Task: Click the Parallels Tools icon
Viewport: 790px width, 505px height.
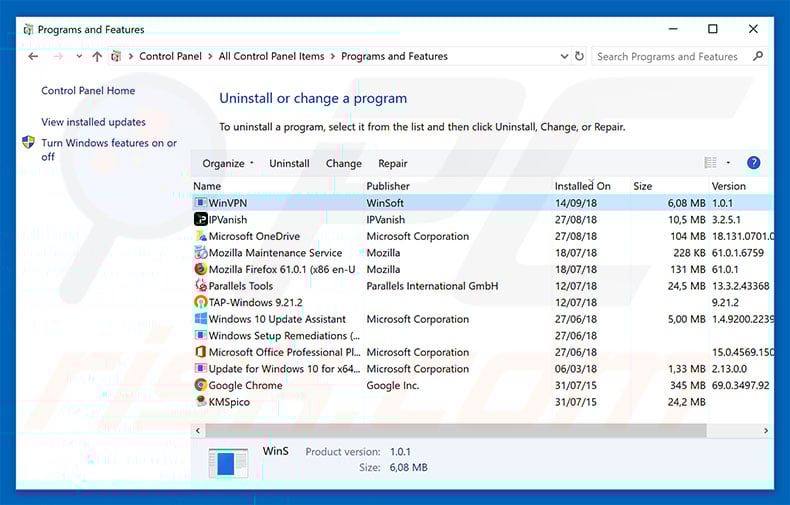Action: point(201,286)
